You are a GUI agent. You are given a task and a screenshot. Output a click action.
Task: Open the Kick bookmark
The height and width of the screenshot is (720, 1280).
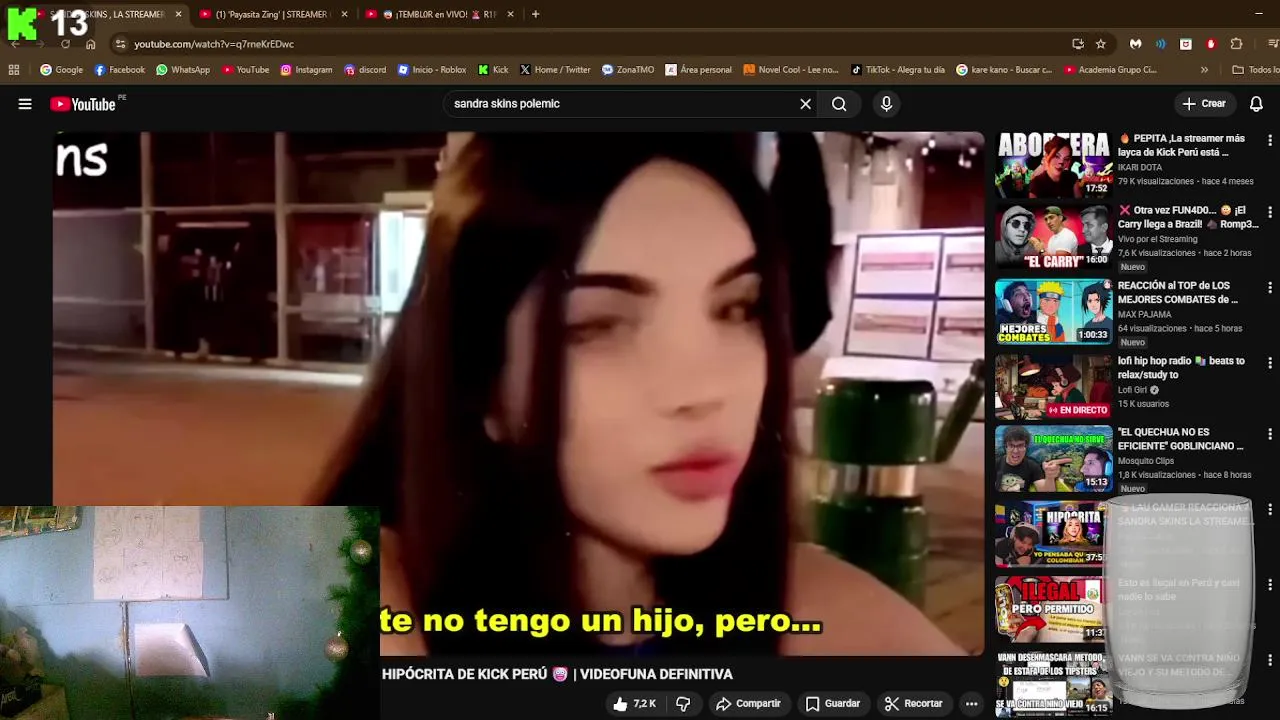[493, 70]
